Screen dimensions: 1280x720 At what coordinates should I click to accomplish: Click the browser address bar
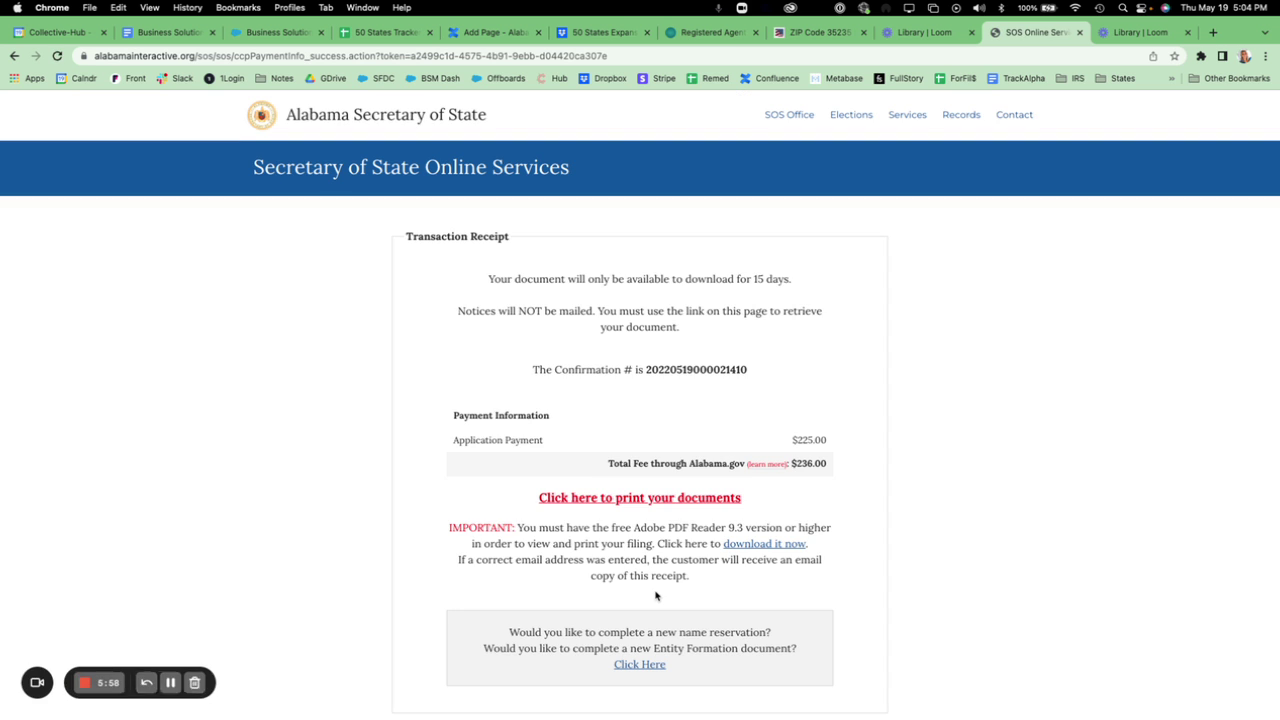click(400, 56)
